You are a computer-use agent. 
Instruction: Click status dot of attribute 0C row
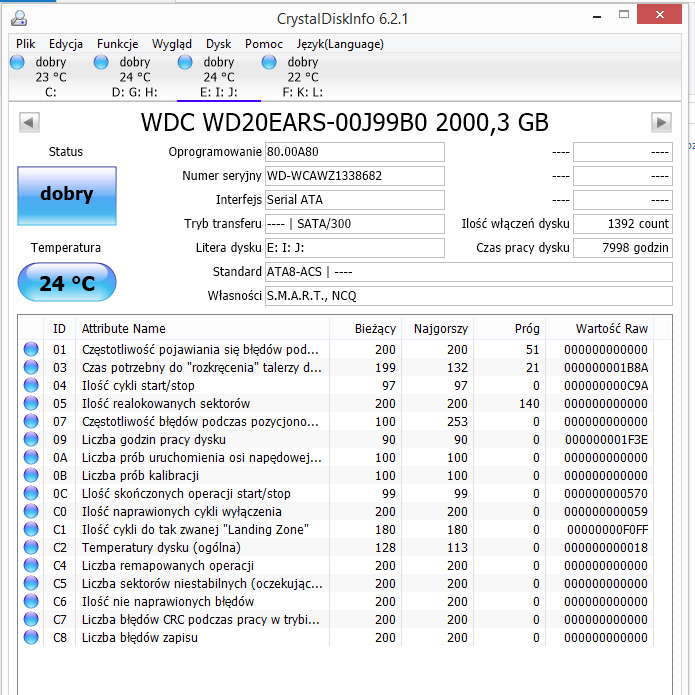[x=31, y=493]
